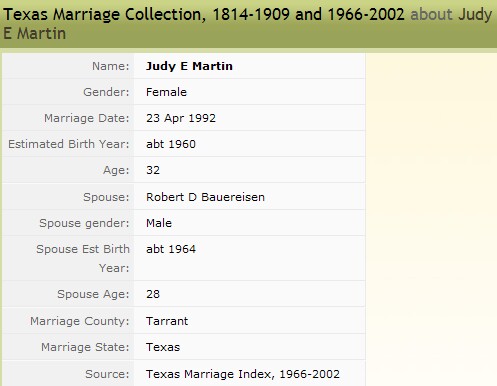
Task: Click the marriage date 23 Apr 1992
Action: pos(181,118)
